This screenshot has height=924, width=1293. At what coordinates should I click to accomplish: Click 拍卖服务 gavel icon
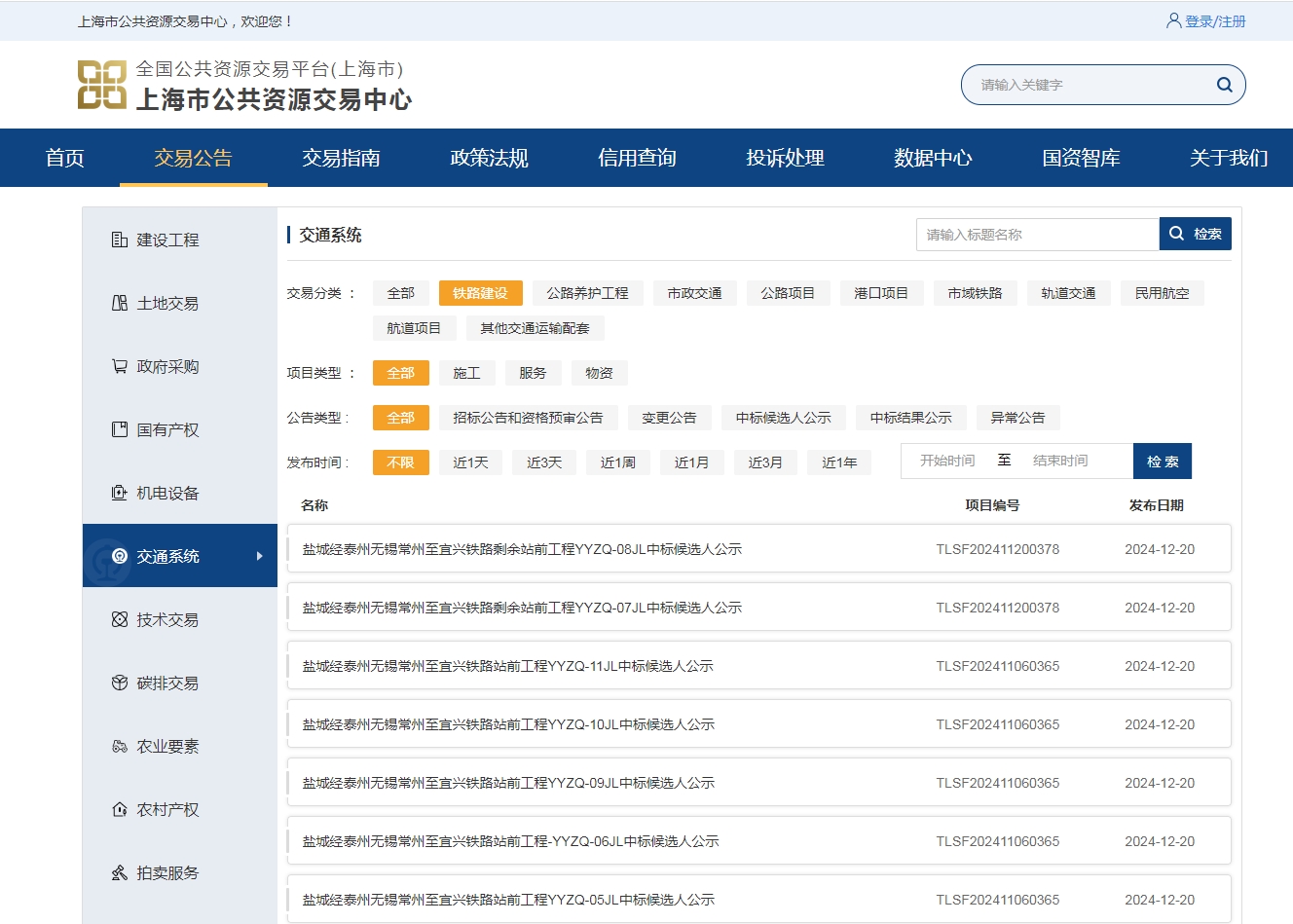120,872
